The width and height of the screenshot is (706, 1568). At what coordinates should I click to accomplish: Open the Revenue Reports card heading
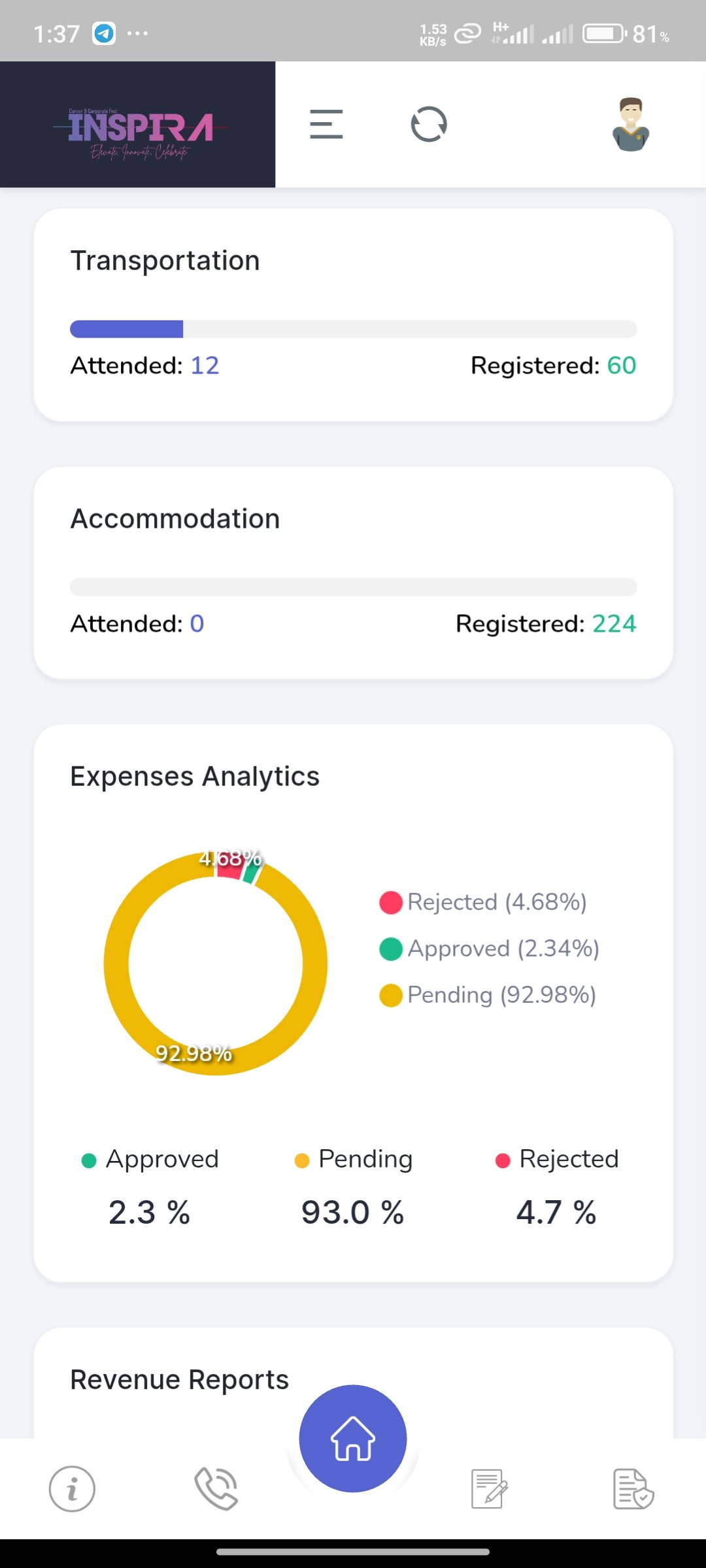(x=180, y=1380)
